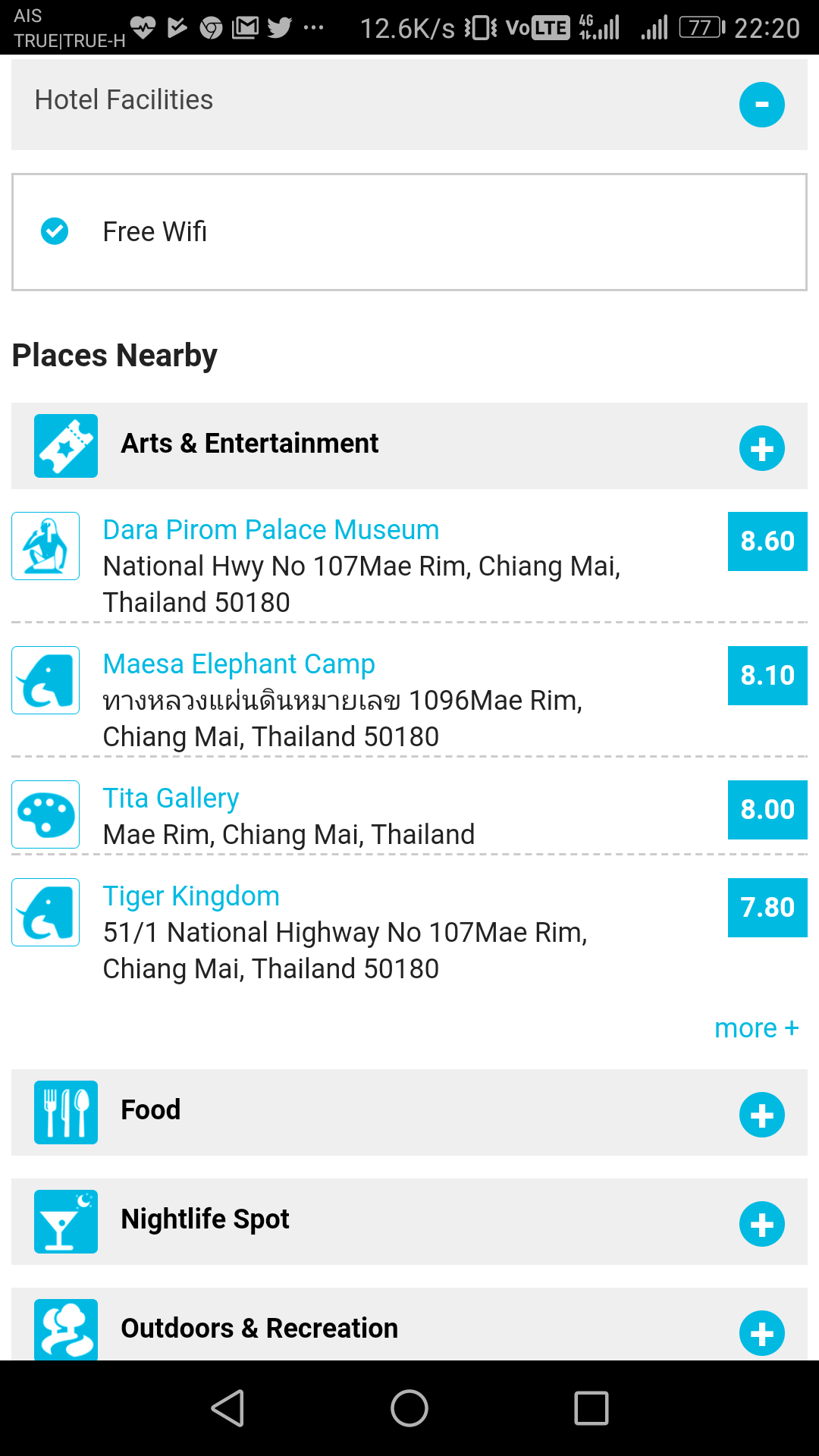Expand the Nightlife Spot category
The height and width of the screenshot is (1456, 819).
(761, 1224)
